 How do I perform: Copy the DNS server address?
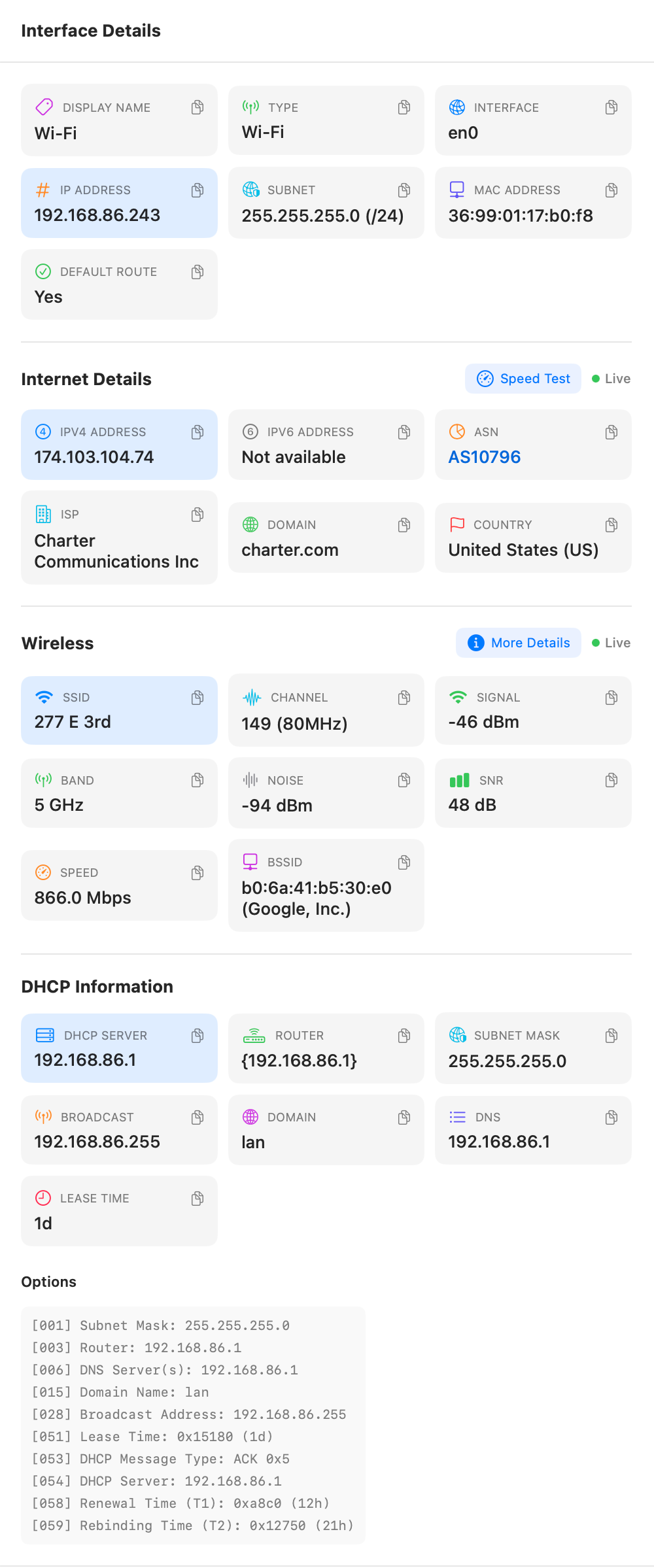(611, 1117)
